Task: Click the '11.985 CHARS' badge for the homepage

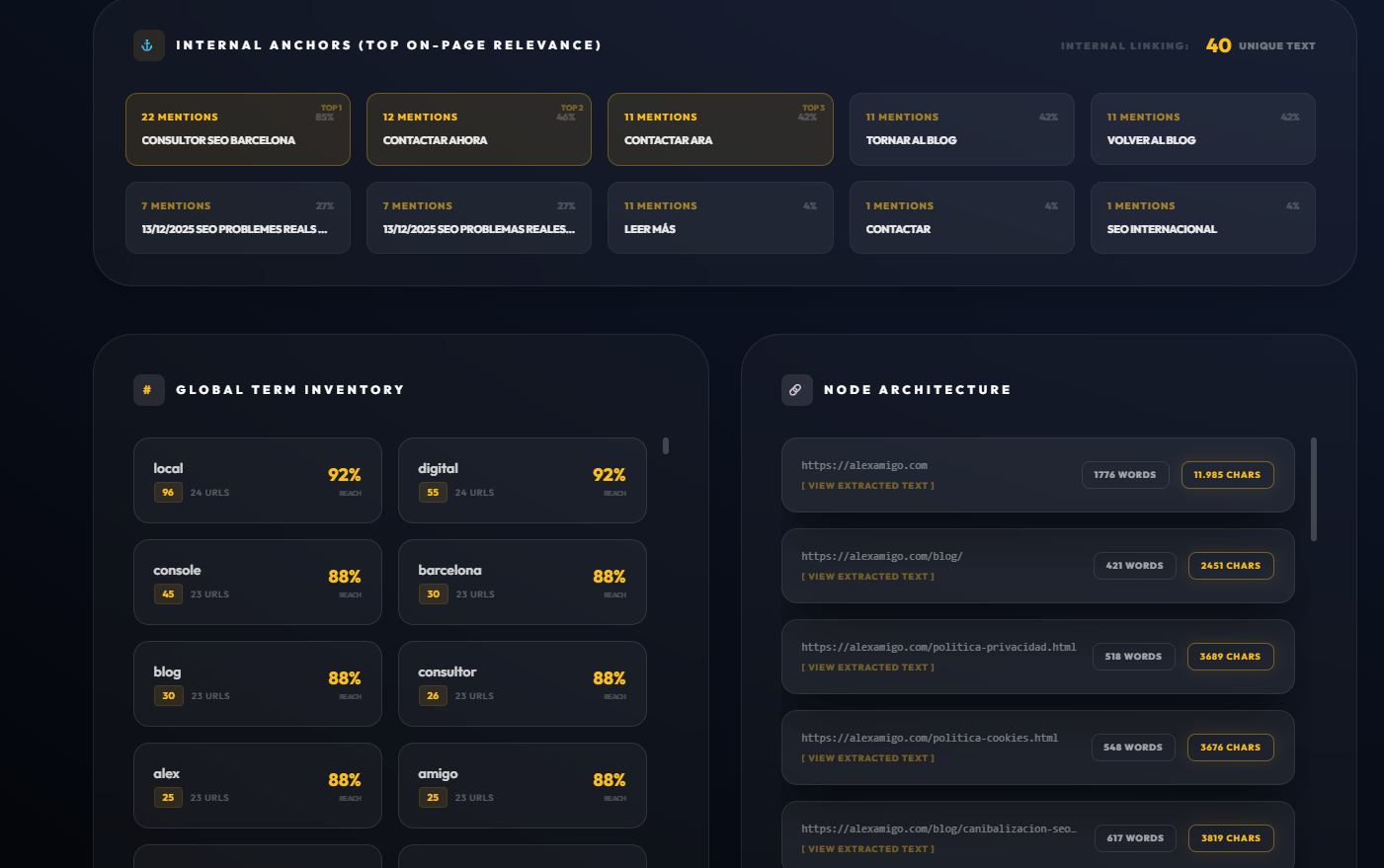Action: coord(1227,474)
